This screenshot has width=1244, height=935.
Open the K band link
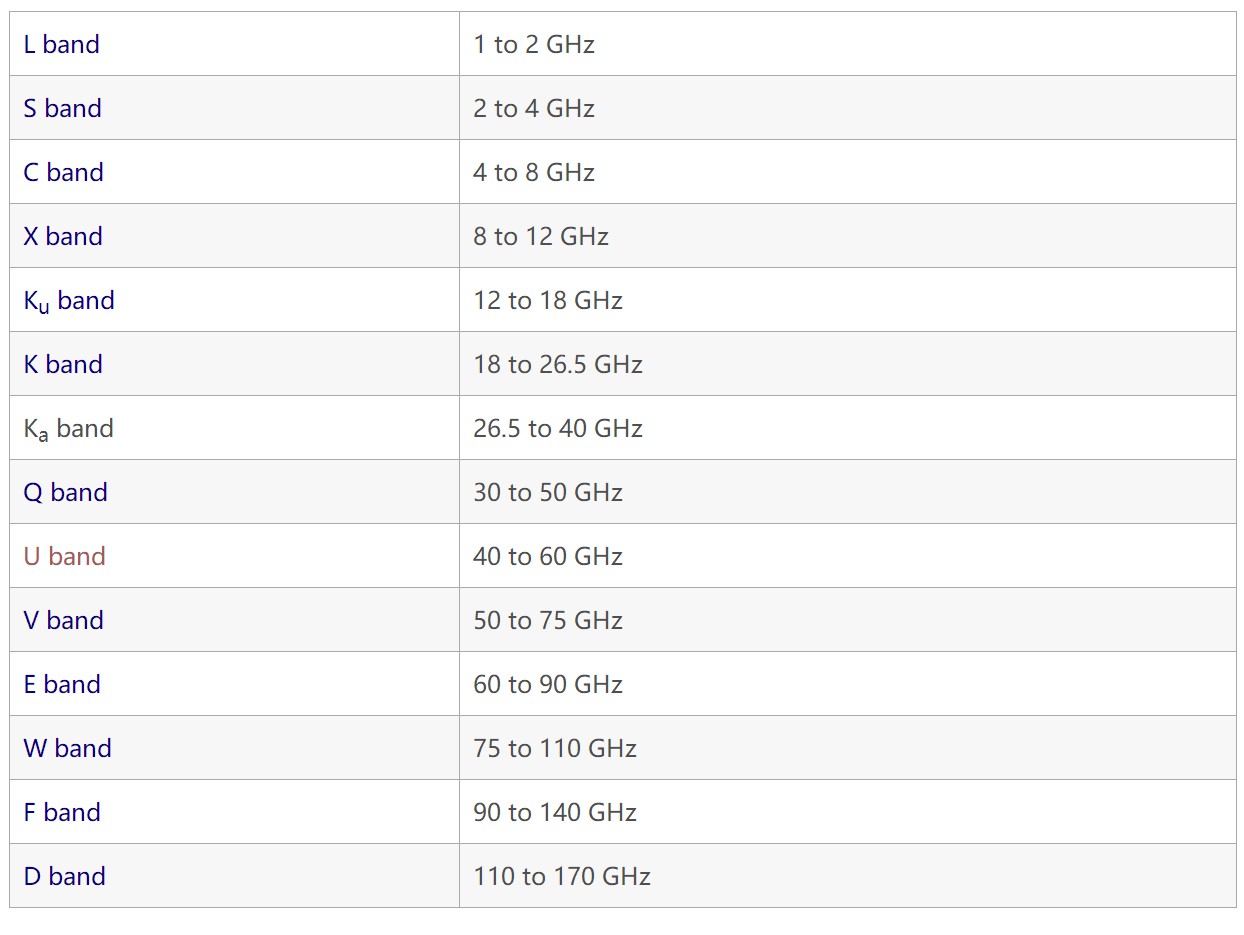[x=63, y=364]
